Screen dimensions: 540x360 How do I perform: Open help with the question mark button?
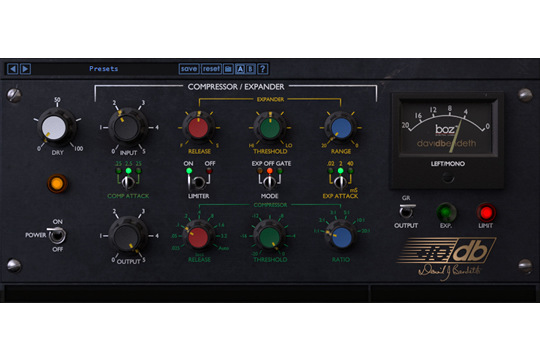(263, 69)
